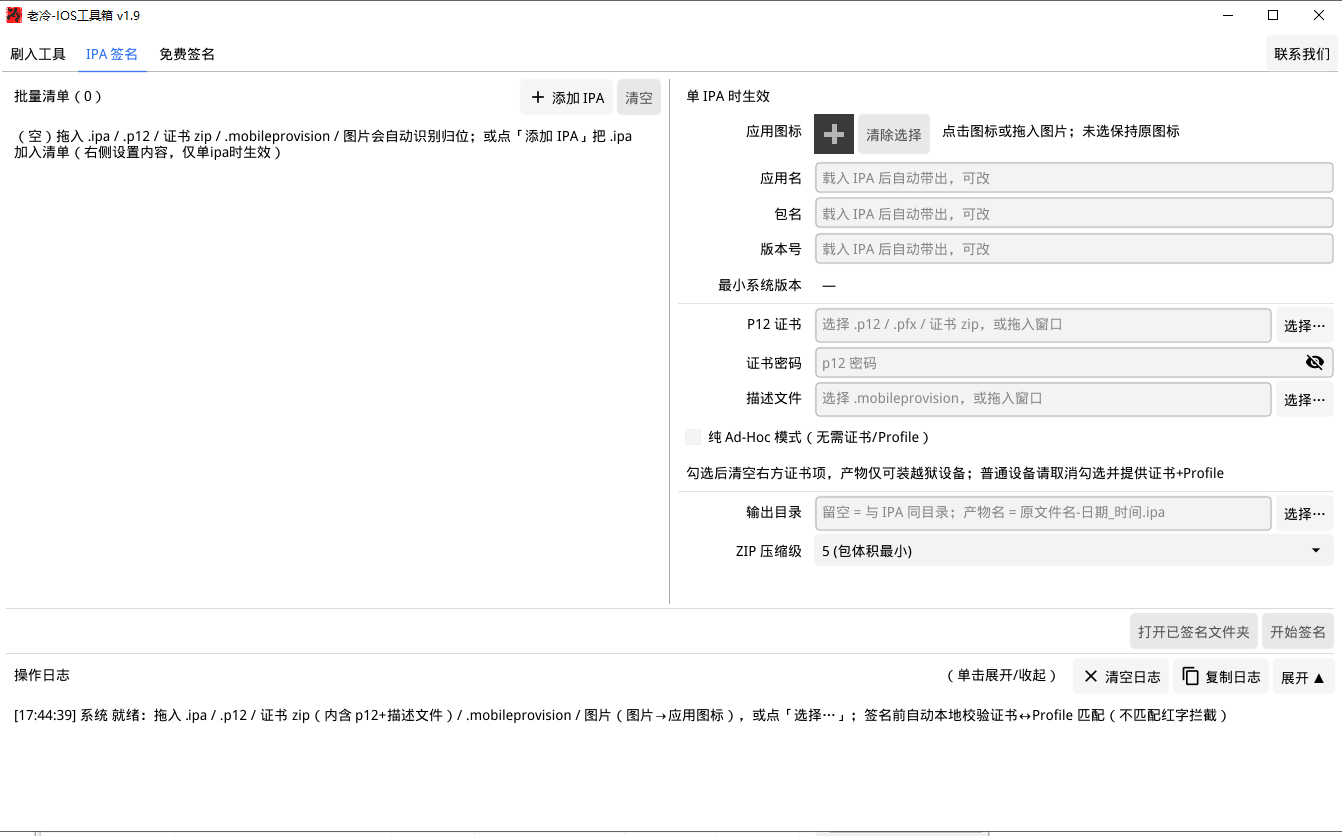Expand the log panel with 展开 button
The image size is (1342, 836).
coord(1303,677)
